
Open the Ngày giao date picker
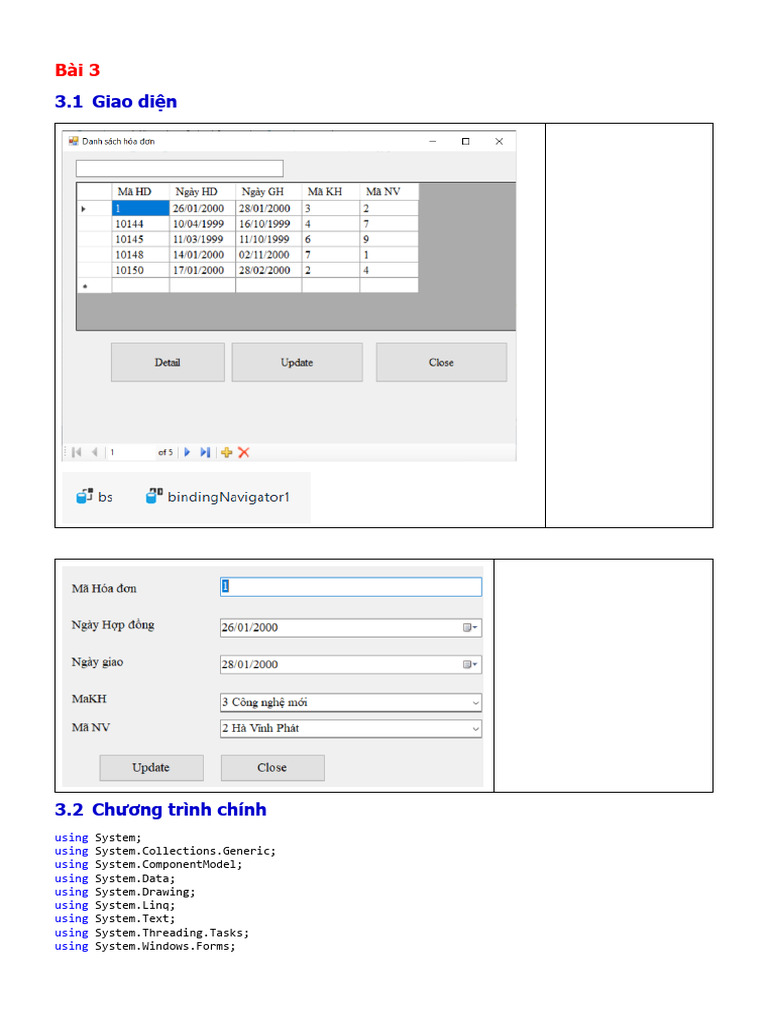tap(470, 664)
